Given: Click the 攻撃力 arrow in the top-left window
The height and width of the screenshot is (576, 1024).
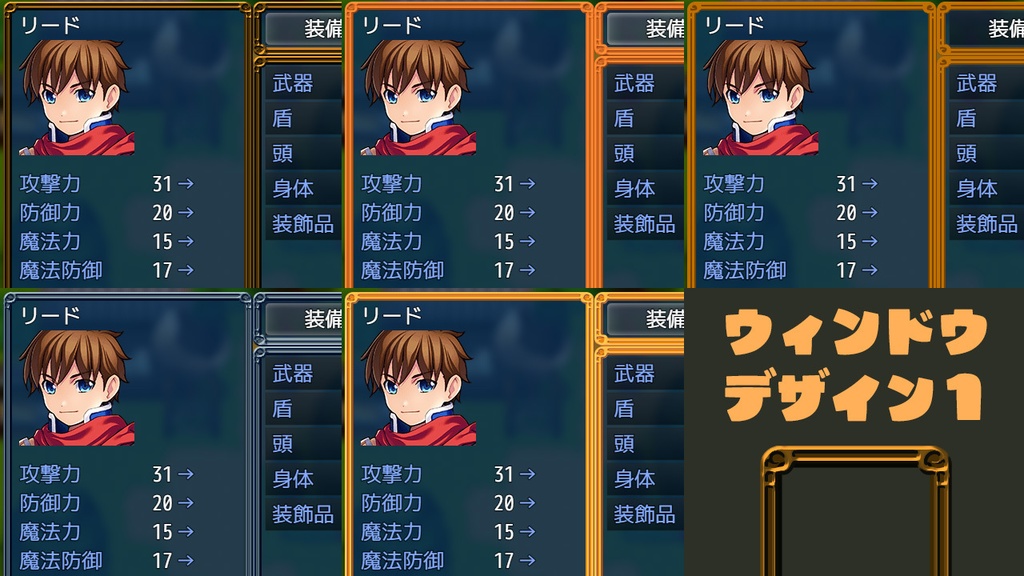Looking at the screenshot, I should [x=185, y=184].
